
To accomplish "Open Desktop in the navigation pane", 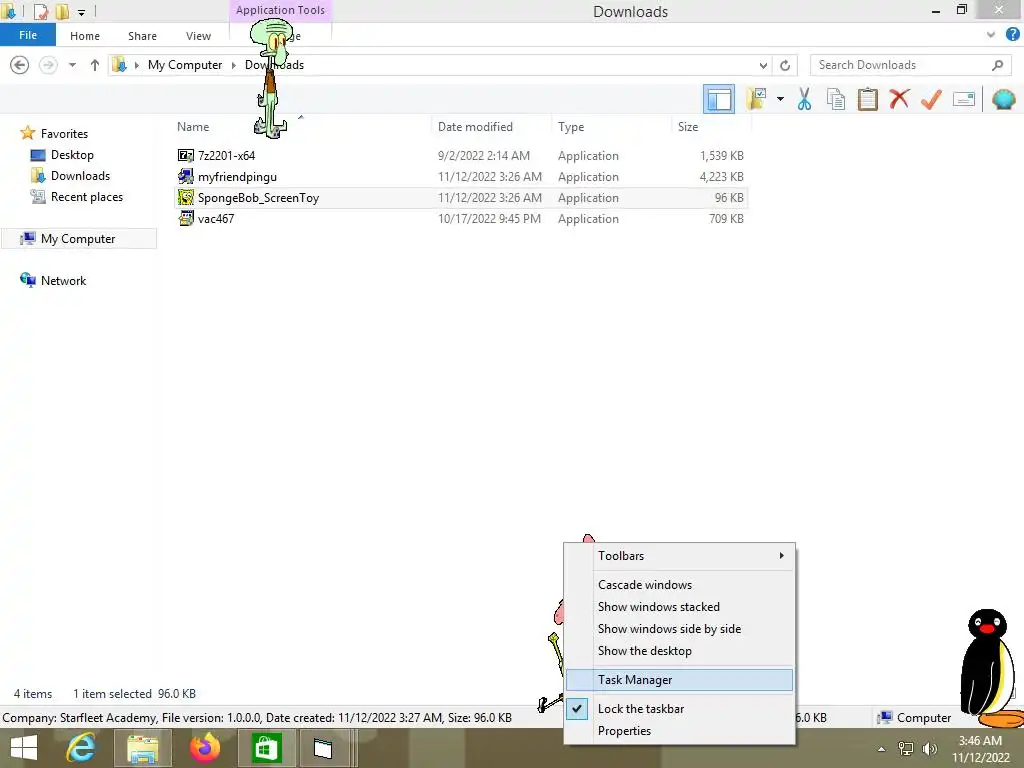I will click(72, 155).
